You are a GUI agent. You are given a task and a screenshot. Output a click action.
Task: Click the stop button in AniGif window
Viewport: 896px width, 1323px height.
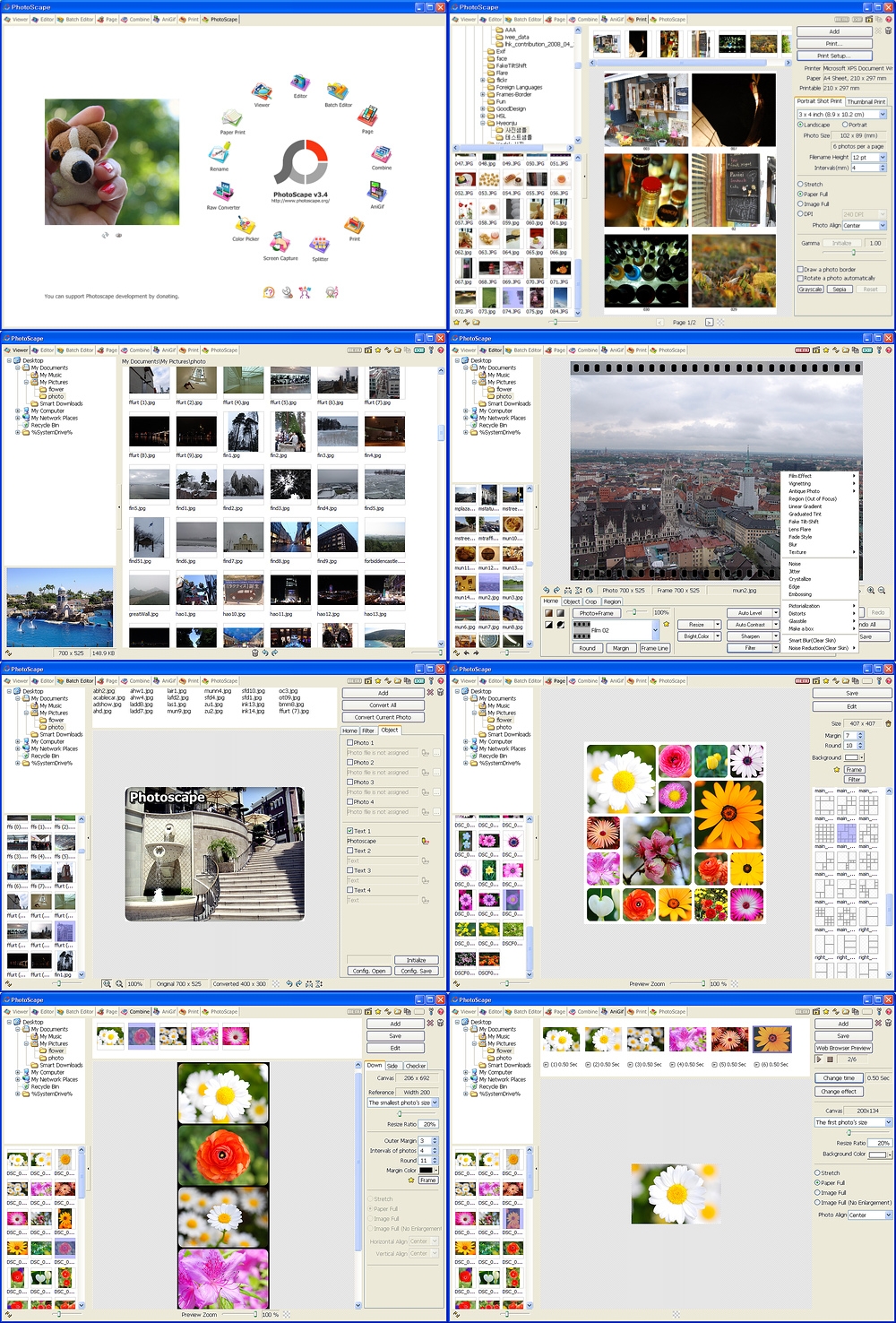pyautogui.click(x=830, y=1059)
